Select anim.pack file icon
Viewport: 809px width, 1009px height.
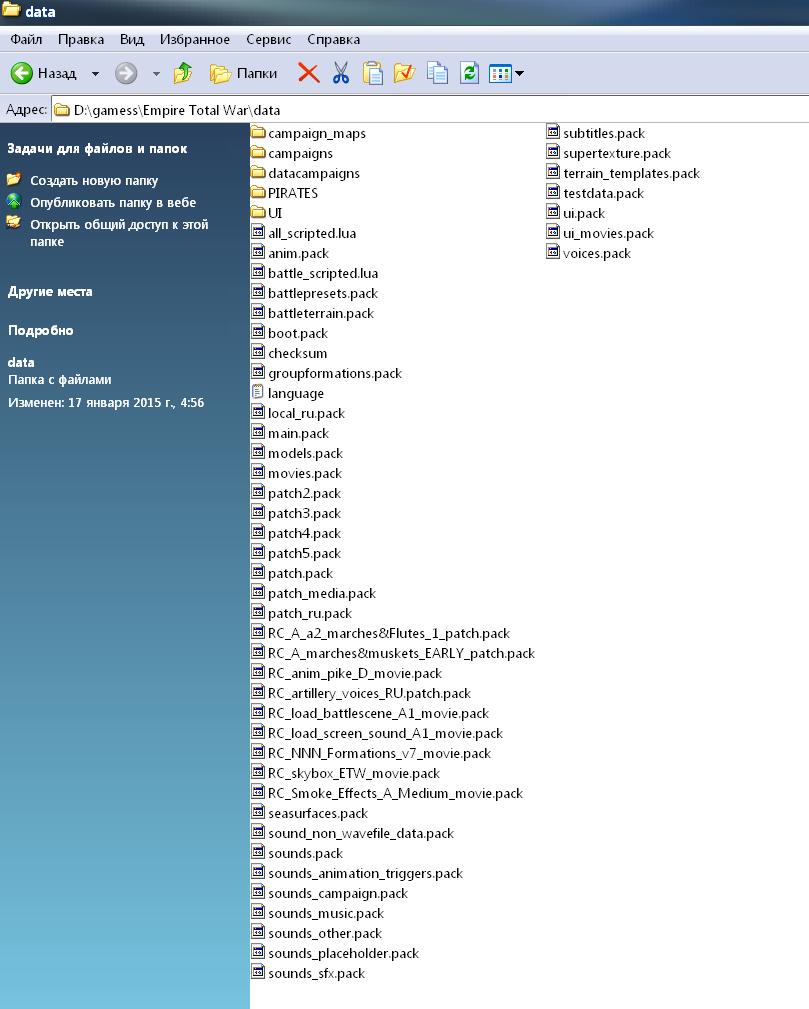[x=258, y=252]
